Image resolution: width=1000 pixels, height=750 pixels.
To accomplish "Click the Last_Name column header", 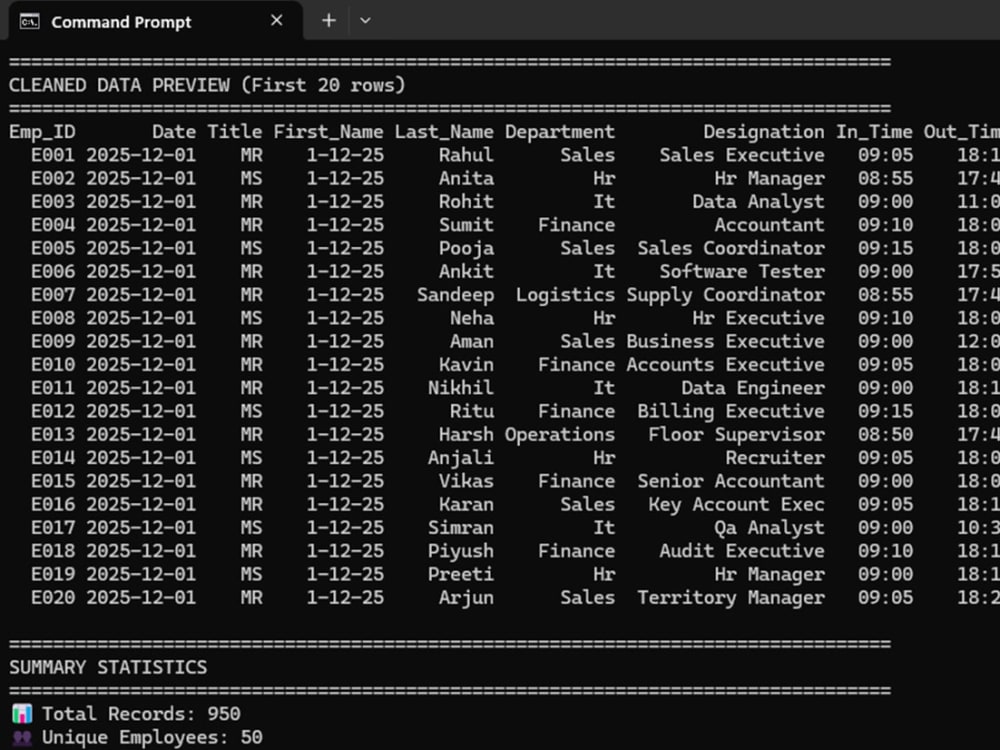I will (x=444, y=132).
